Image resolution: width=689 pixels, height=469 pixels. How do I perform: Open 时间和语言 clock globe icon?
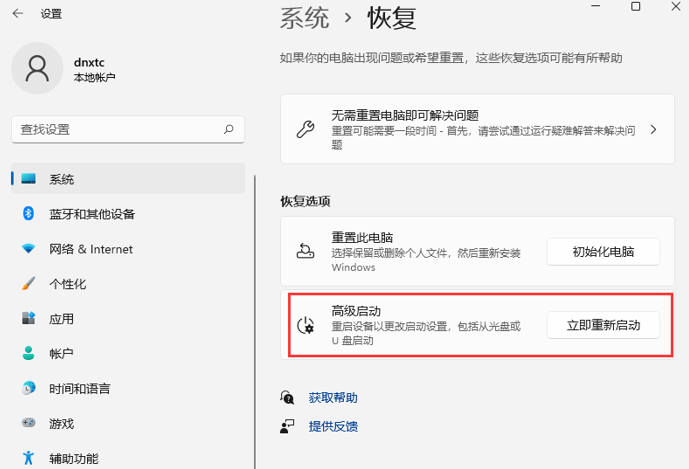click(x=29, y=388)
